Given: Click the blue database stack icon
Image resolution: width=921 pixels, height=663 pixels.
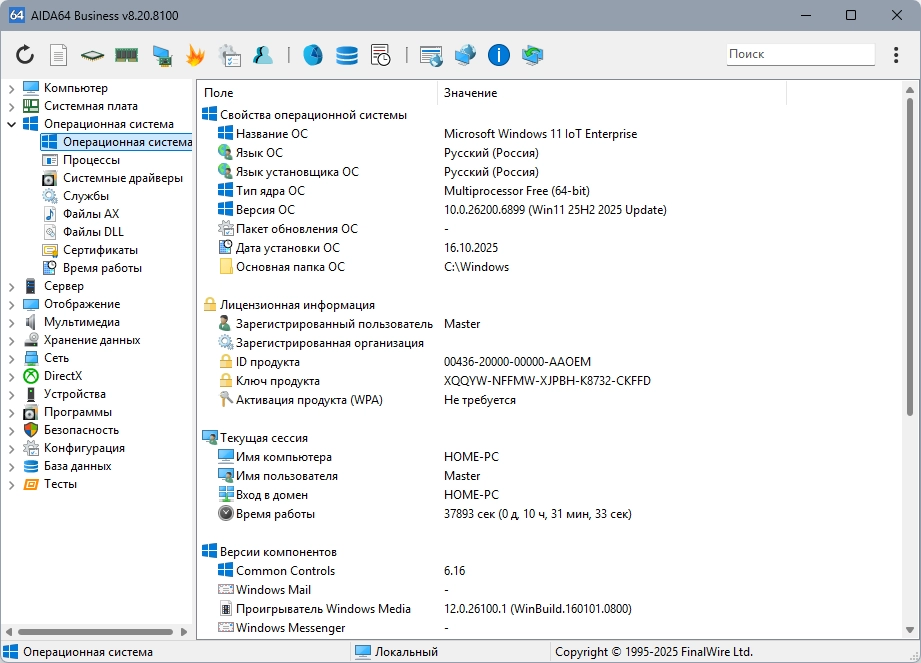Looking at the screenshot, I should [346, 55].
